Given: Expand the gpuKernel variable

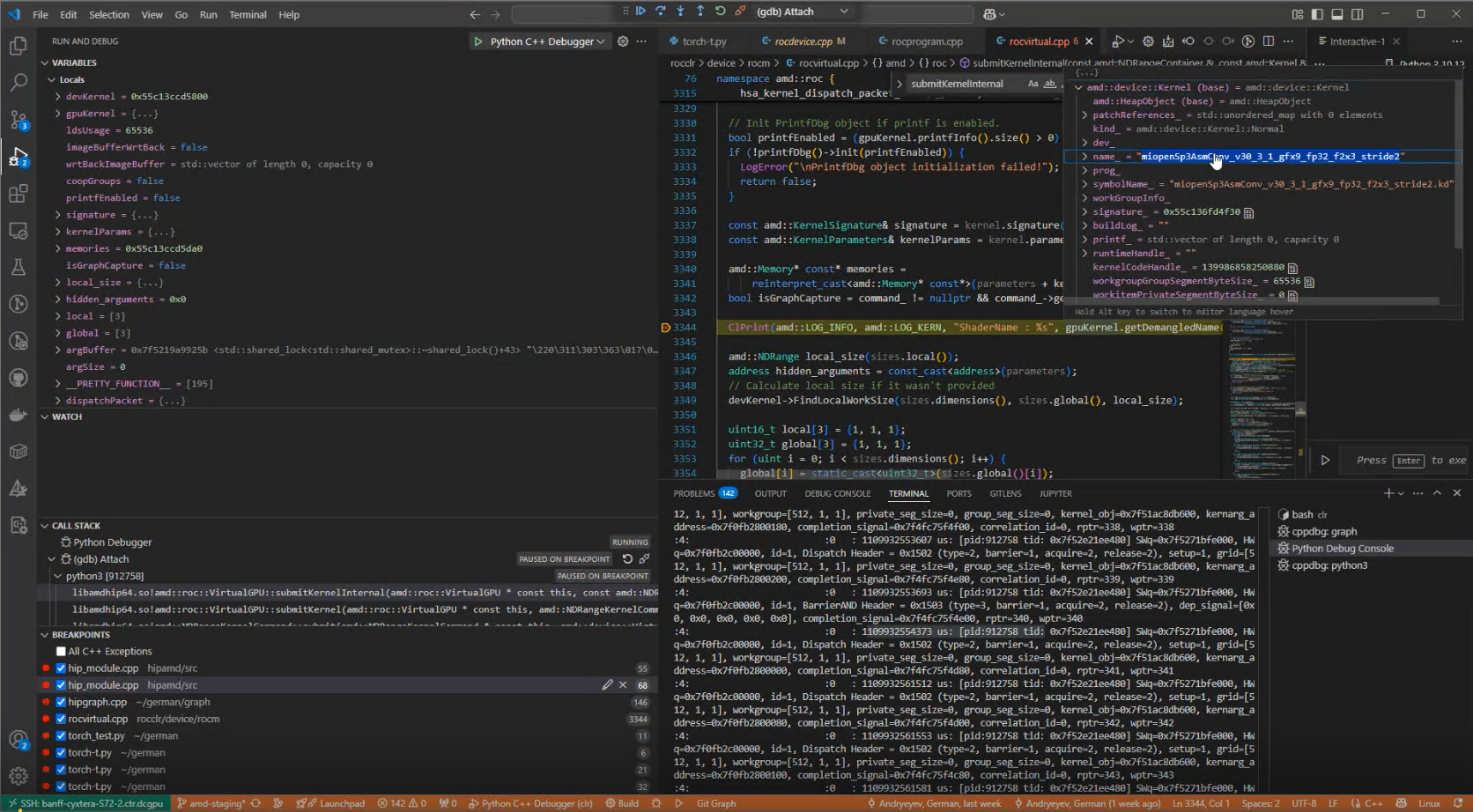Looking at the screenshot, I should click(58, 114).
